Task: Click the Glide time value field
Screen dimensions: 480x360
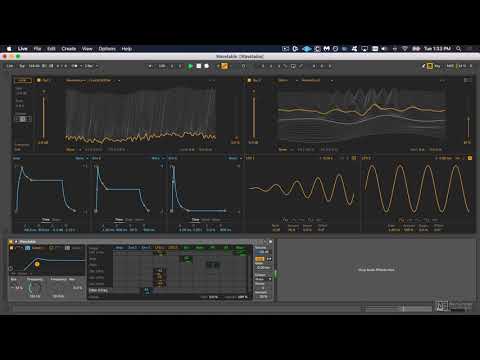Action: point(263,267)
